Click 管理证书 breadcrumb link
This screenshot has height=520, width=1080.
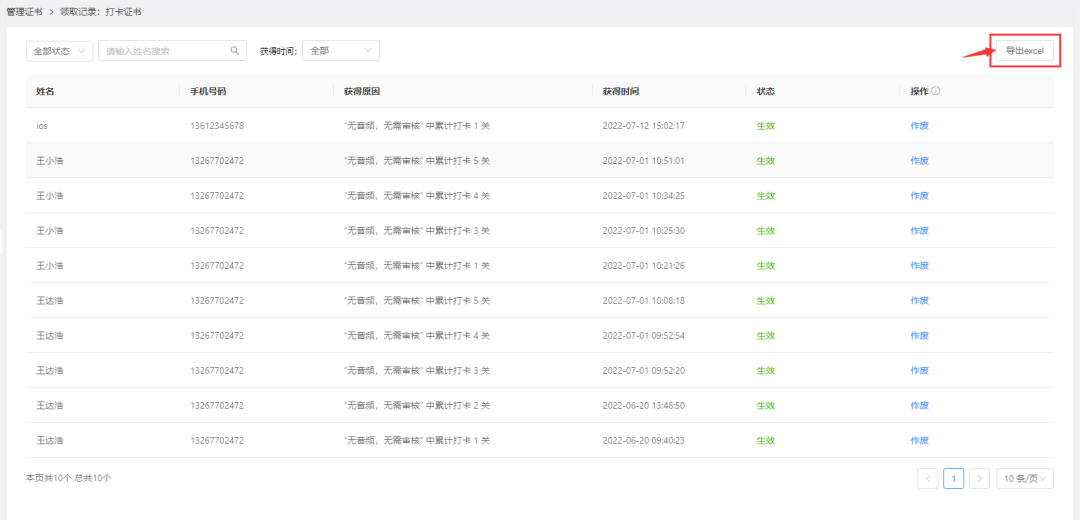click(24, 12)
